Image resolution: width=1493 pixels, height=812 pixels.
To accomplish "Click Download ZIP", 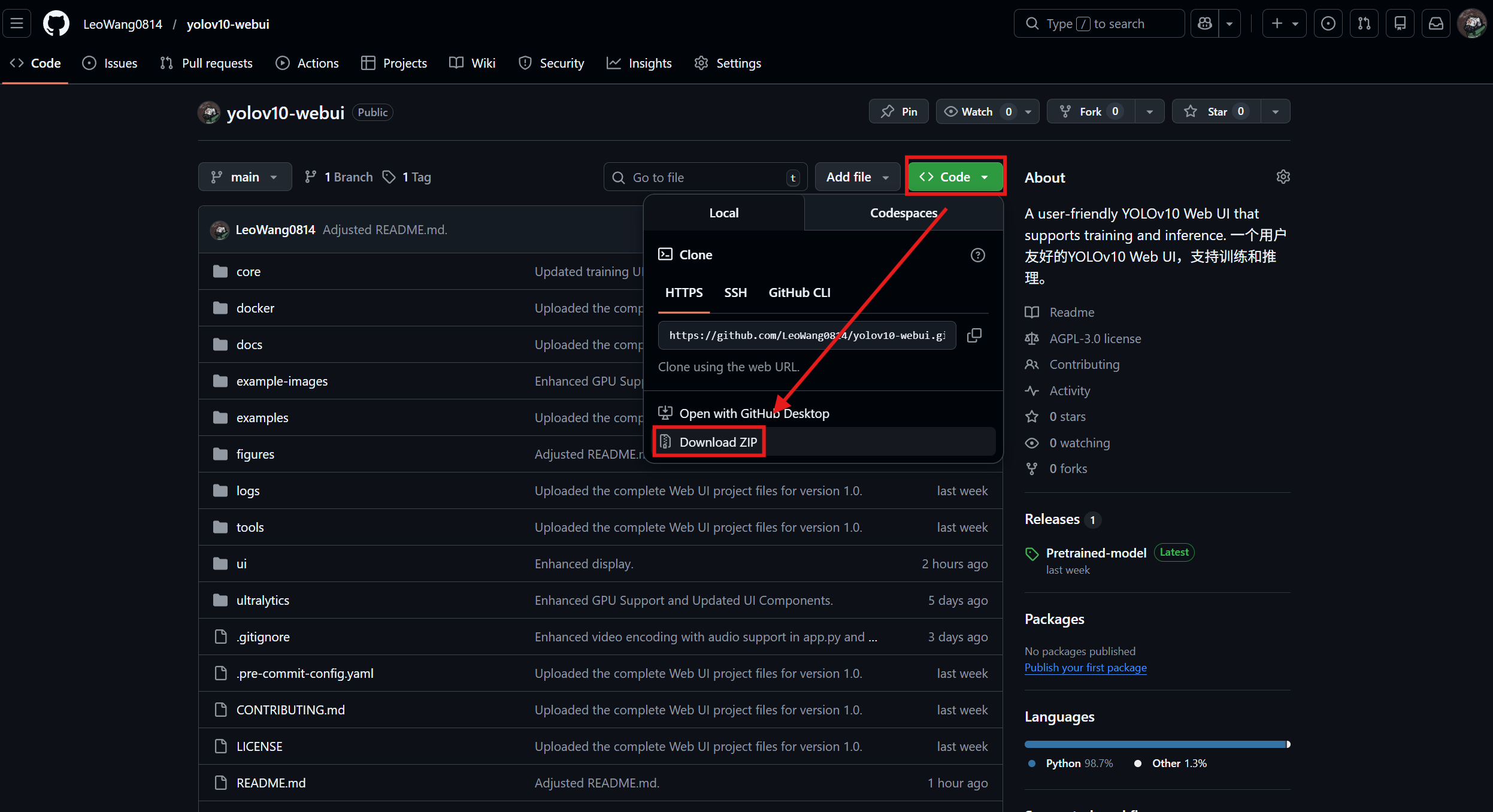I will (717, 443).
